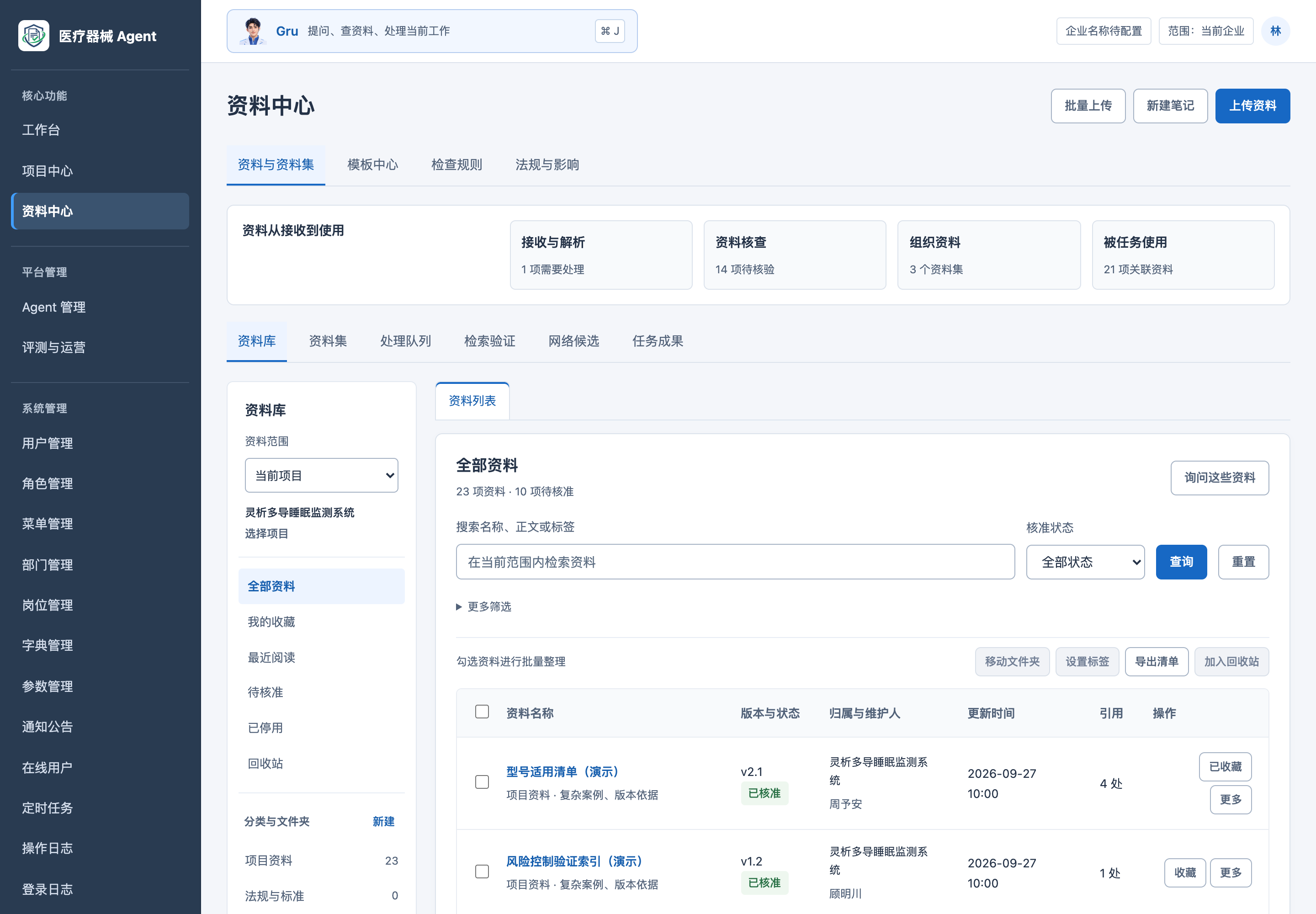Open the 处理队列 sub-tab
1316x914 pixels.
(x=405, y=341)
